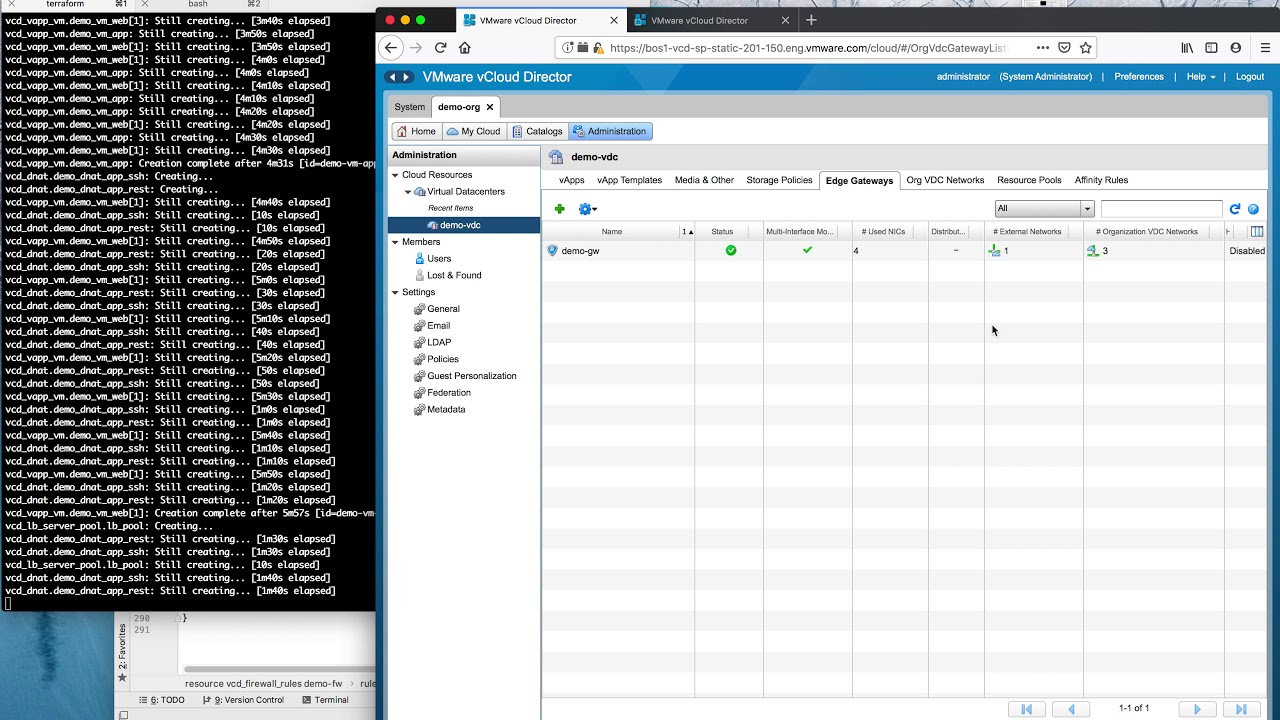Image resolution: width=1280 pixels, height=720 pixels.
Task: Click the column chooser icon in the table header
Action: coord(1257,231)
